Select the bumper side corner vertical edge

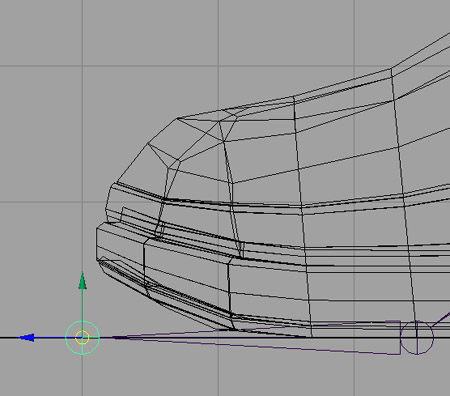[x=144, y=263]
